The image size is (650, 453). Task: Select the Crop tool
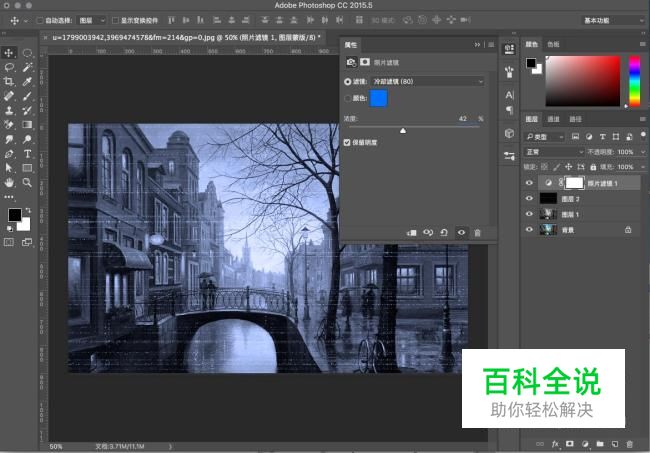pyautogui.click(x=9, y=82)
